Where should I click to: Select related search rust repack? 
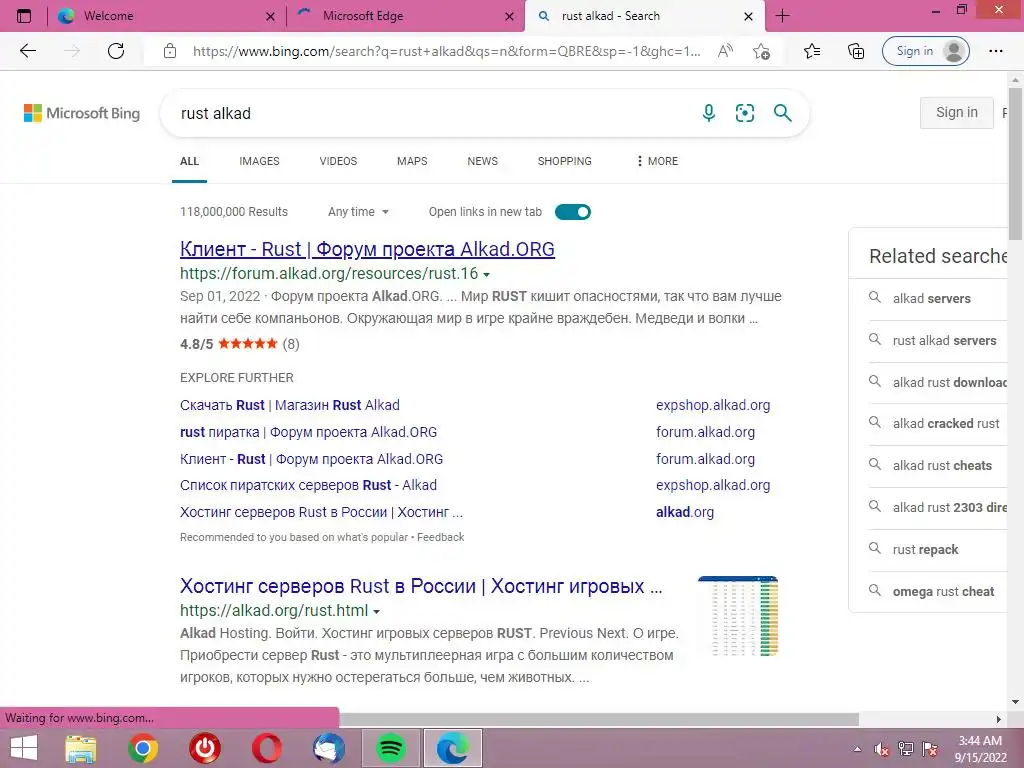click(925, 549)
